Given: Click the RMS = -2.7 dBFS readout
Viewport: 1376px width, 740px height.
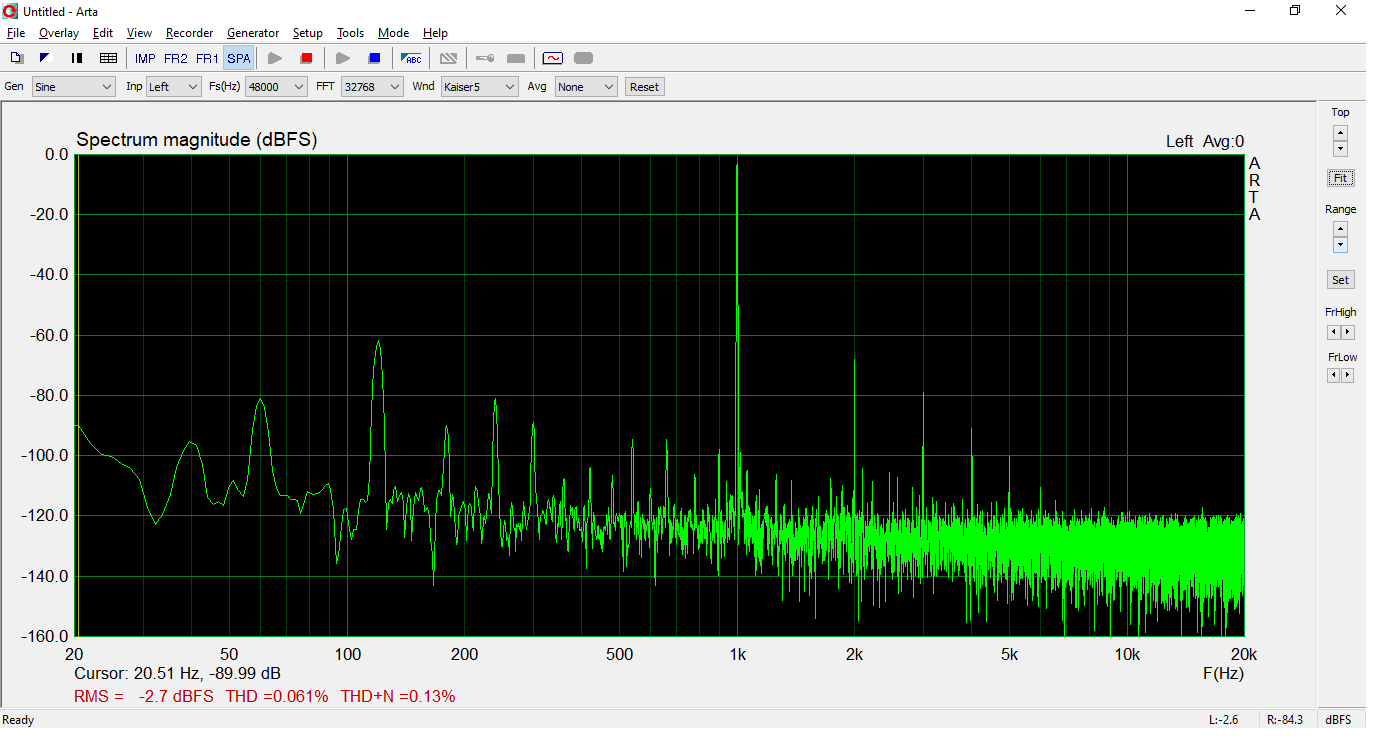Looking at the screenshot, I should pos(144,696).
